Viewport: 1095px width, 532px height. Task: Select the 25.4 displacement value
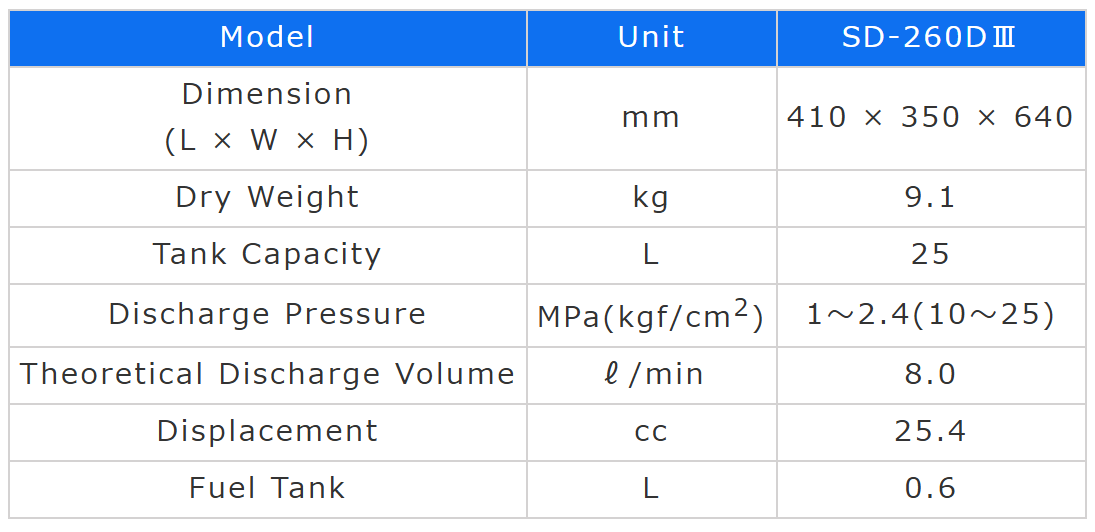click(930, 431)
